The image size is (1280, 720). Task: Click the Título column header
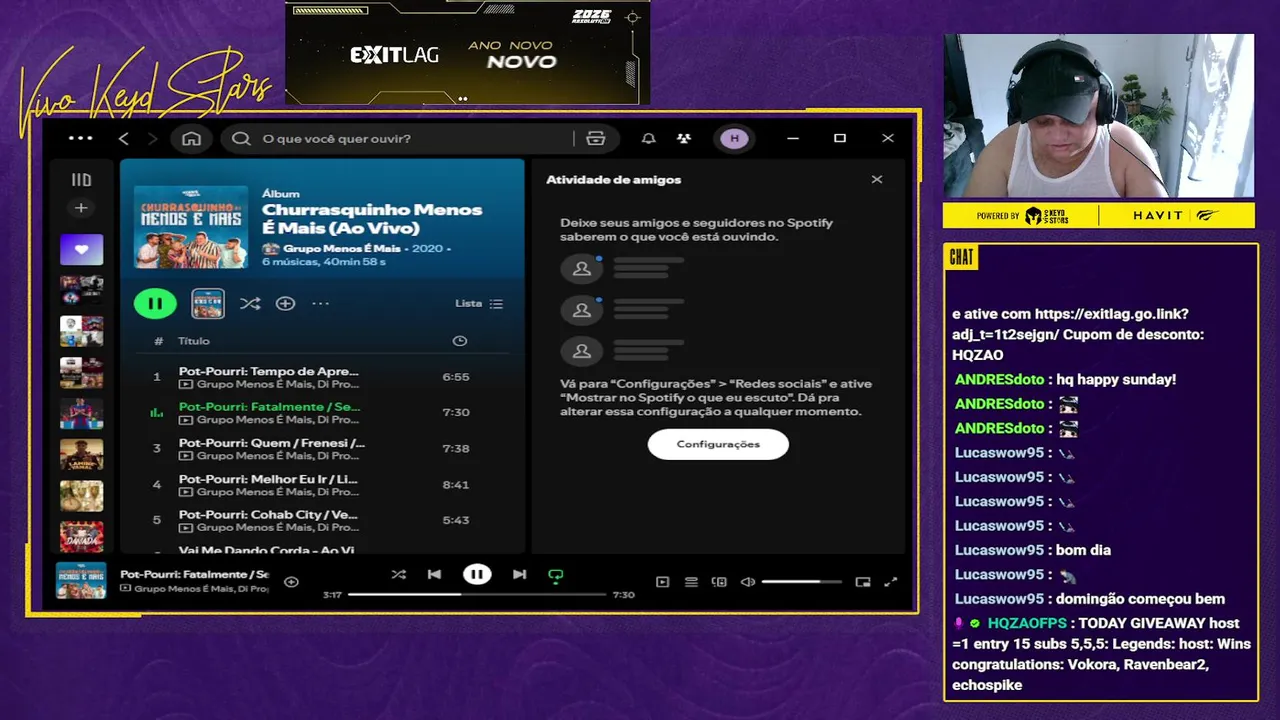pyautogui.click(x=194, y=341)
